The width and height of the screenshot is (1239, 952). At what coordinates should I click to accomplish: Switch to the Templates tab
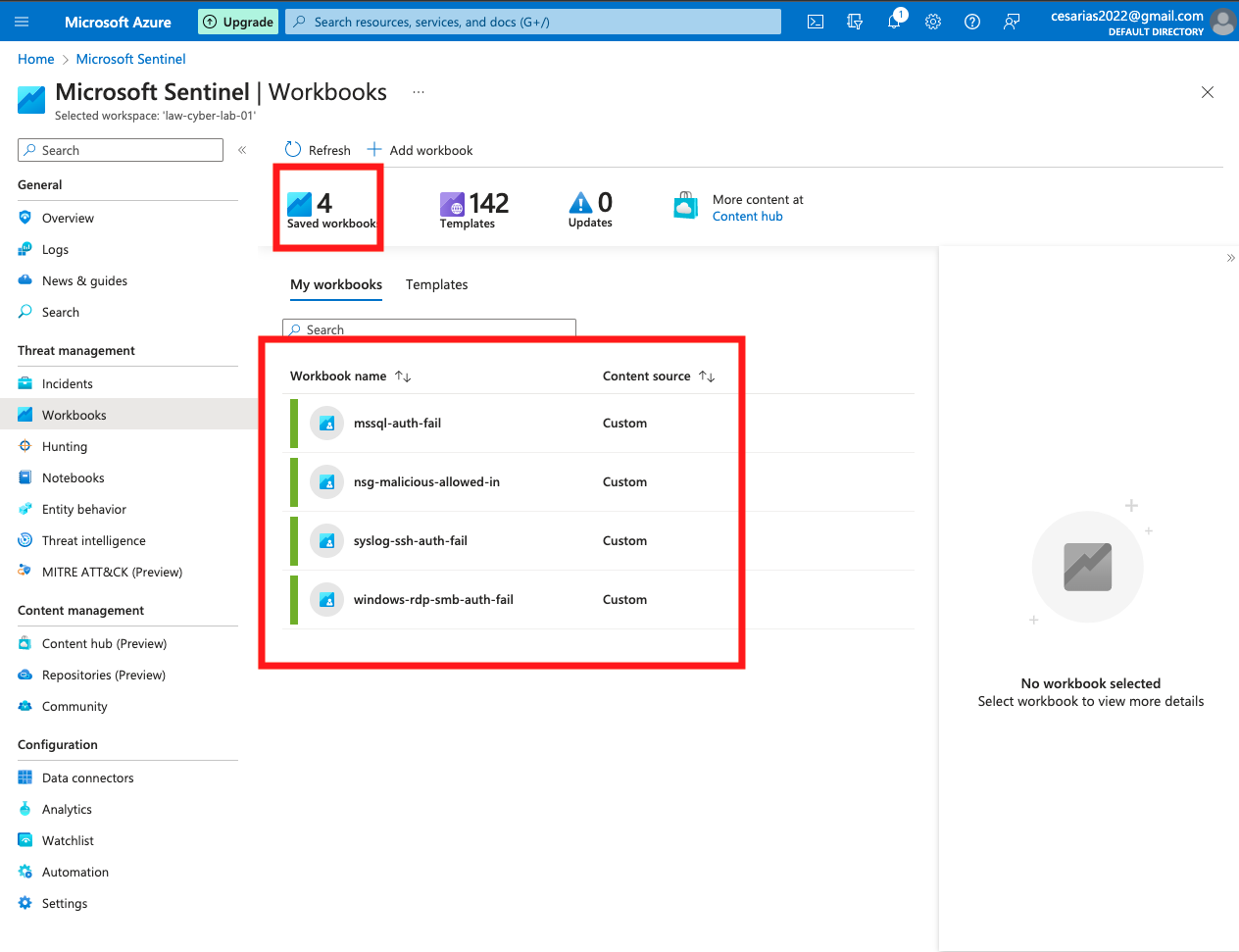click(437, 285)
